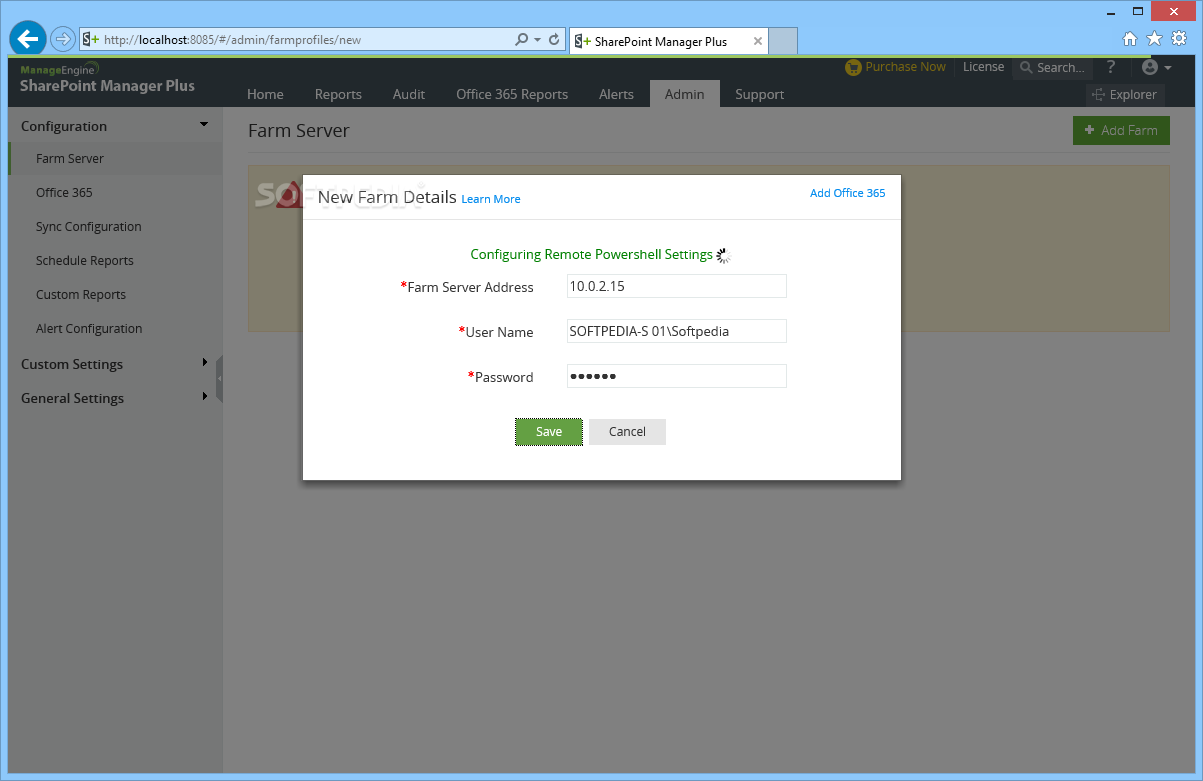Image resolution: width=1203 pixels, height=781 pixels.
Task: Click the Farm Server Address field
Action: tap(676, 286)
